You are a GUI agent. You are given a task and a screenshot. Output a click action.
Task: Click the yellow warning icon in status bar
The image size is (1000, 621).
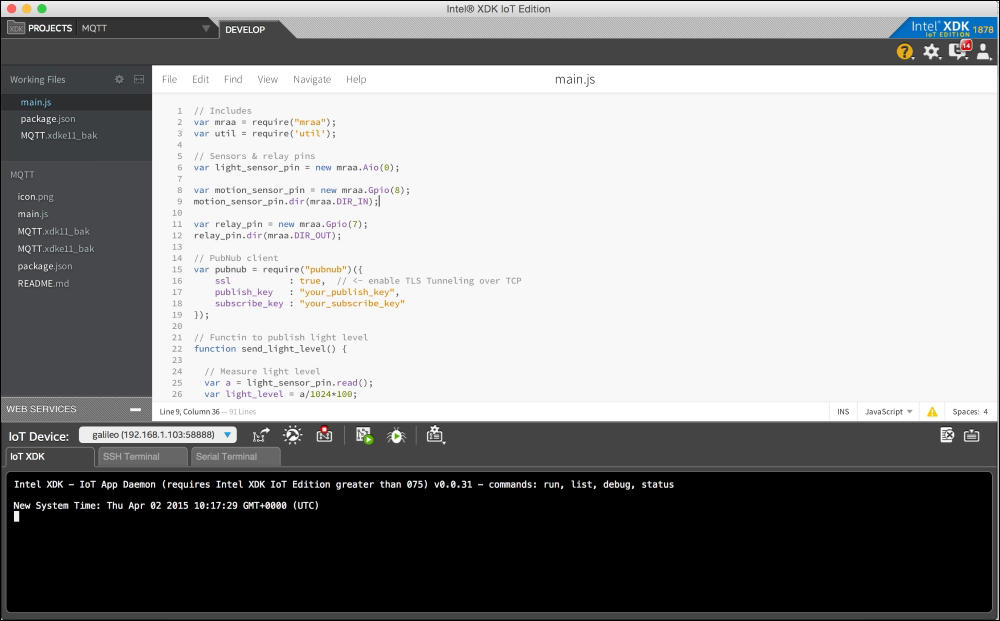pyautogui.click(x=932, y=412)
